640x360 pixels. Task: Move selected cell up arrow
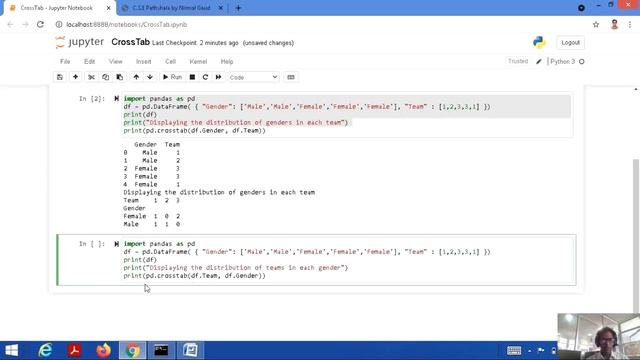pyautogui.click(x=136, y=77)
